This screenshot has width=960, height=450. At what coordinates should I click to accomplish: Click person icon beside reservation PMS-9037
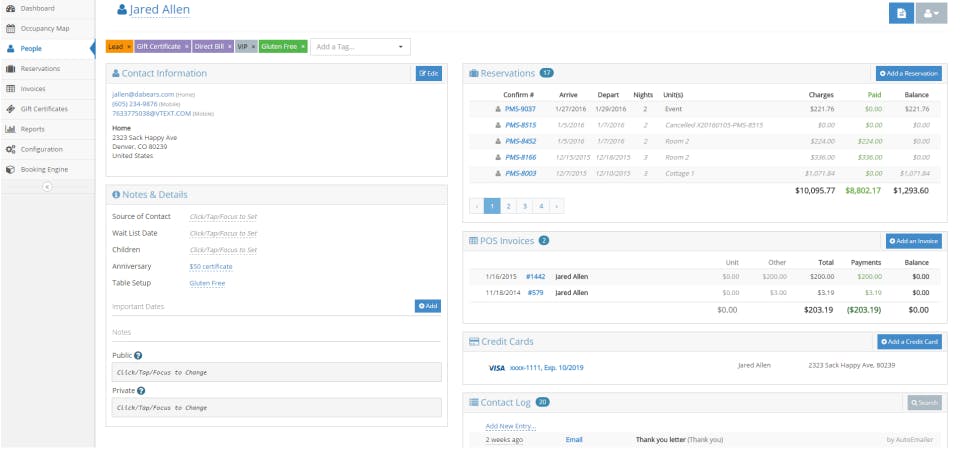click(x=498, y=109)
